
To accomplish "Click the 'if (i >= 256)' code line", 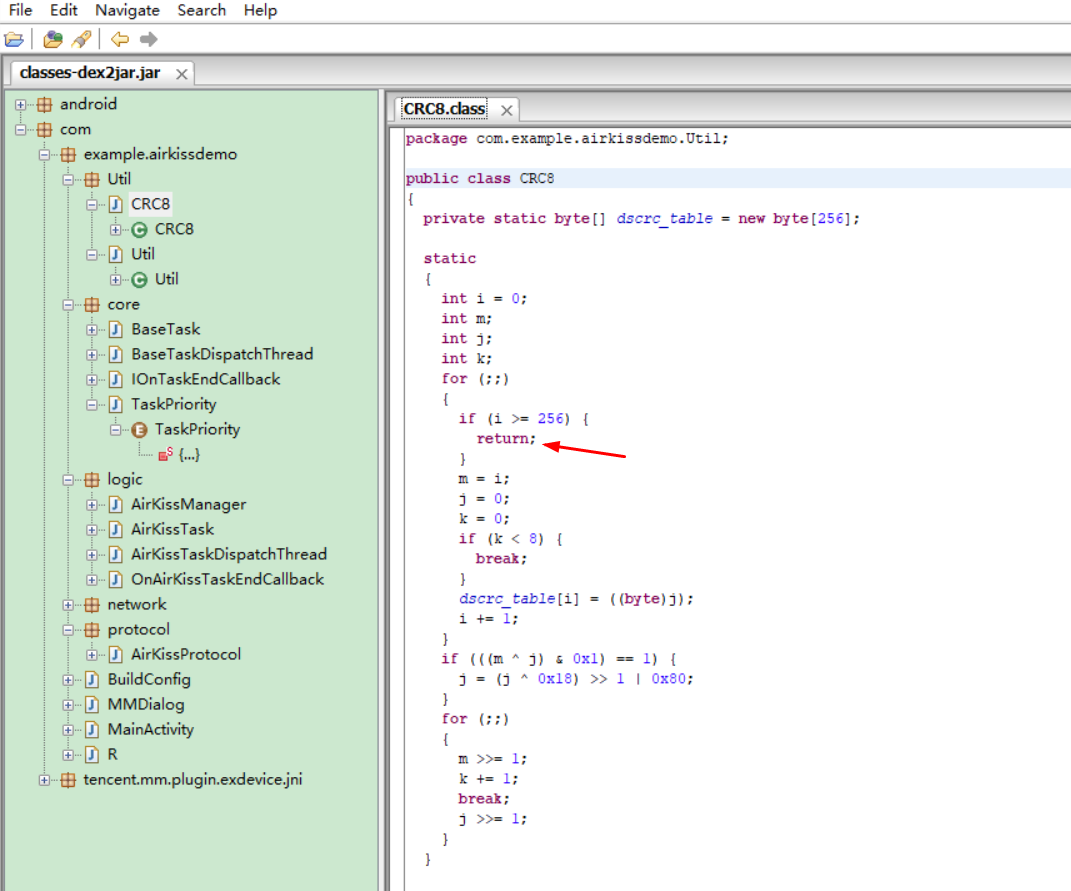I will (x=523, y=419).
